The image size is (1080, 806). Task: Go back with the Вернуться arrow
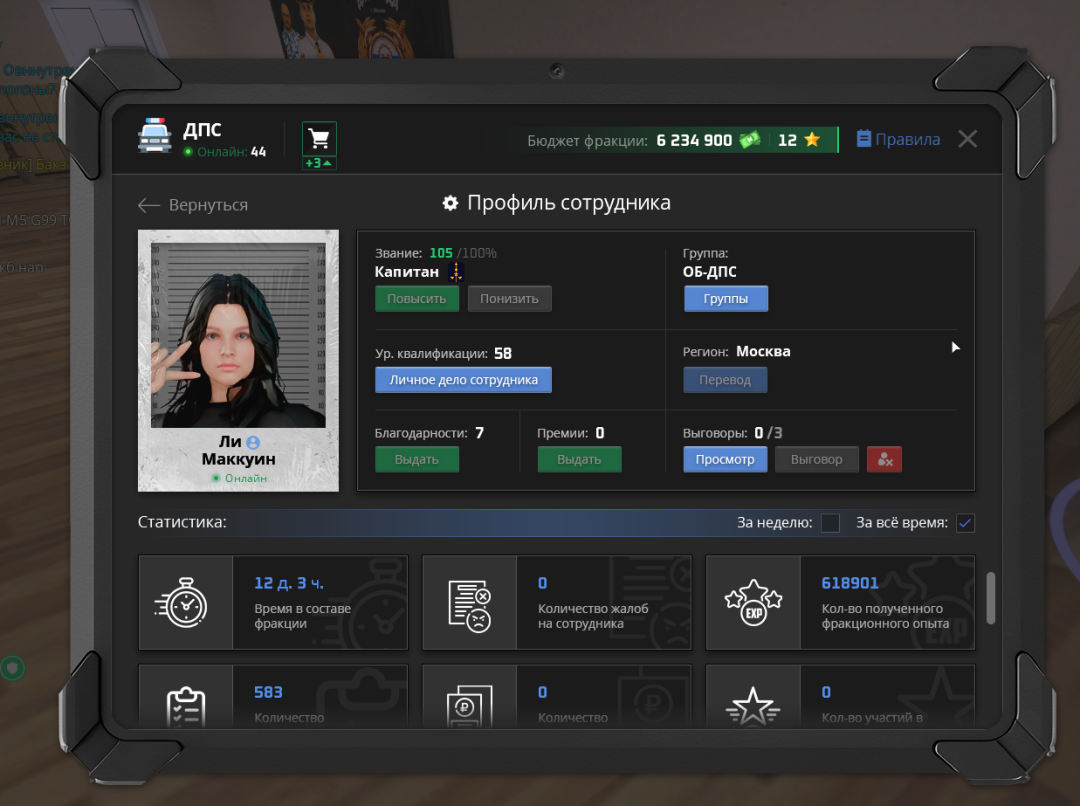click(193, 205)
